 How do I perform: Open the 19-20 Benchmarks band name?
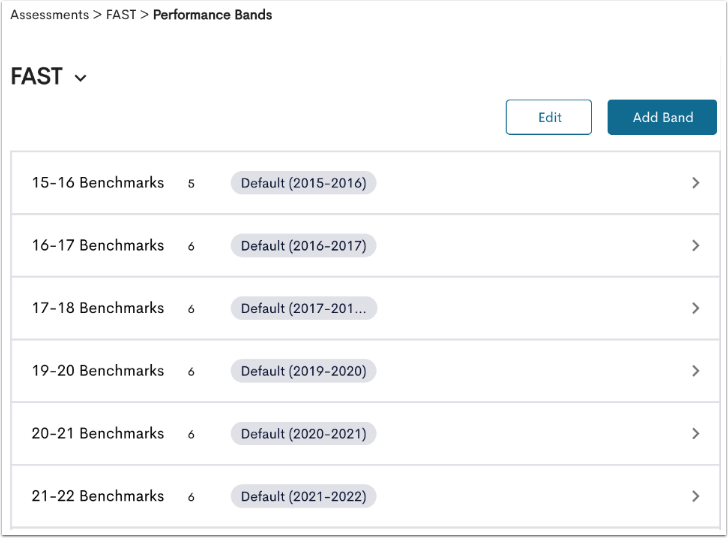click(x=98, y=371)
